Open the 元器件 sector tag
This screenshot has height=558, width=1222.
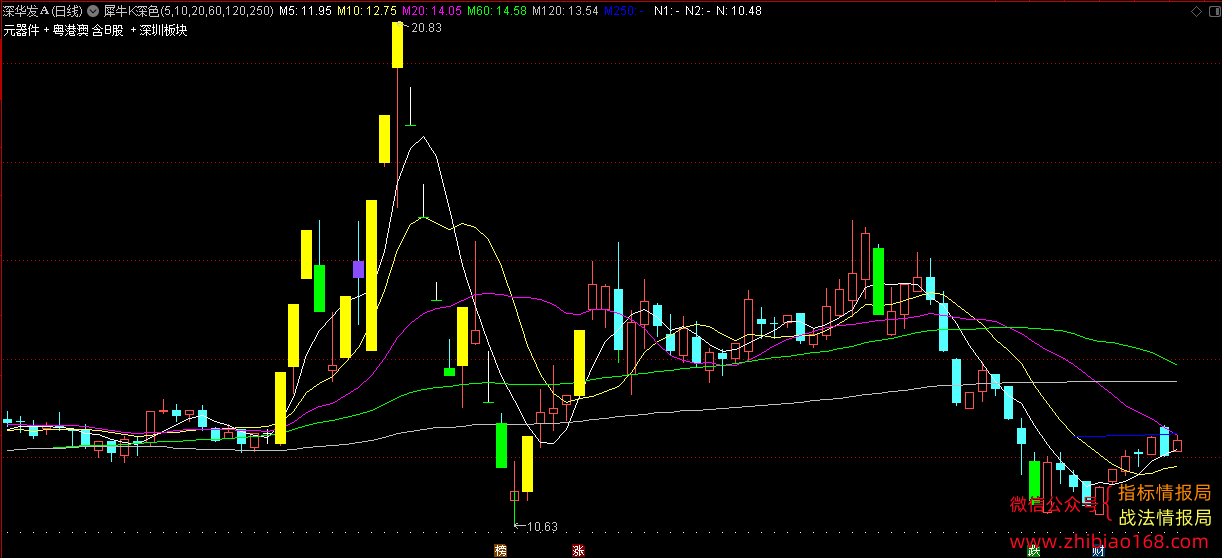coord(20,30)
